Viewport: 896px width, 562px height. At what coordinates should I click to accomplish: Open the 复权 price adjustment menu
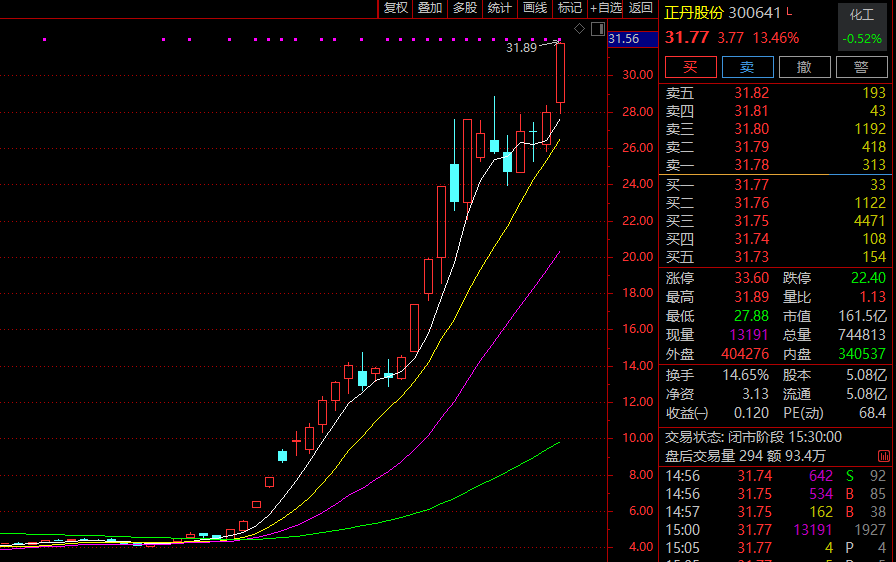pyautogui.click(x=395, y=8)
